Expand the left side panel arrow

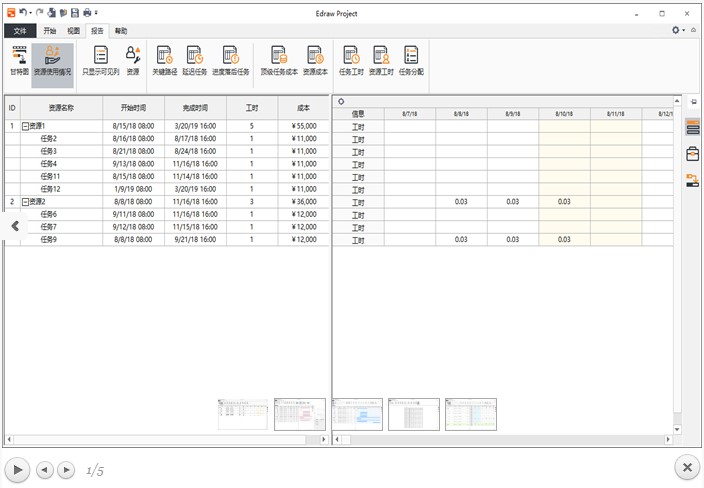click(x=15, y=226)
